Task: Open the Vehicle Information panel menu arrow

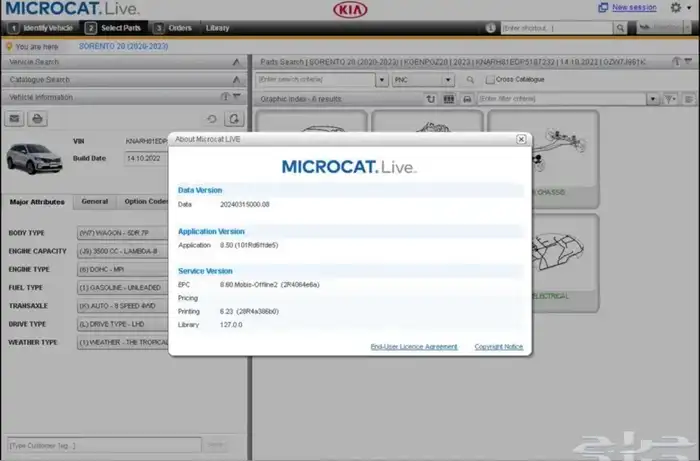Action: tap(237, 96)
